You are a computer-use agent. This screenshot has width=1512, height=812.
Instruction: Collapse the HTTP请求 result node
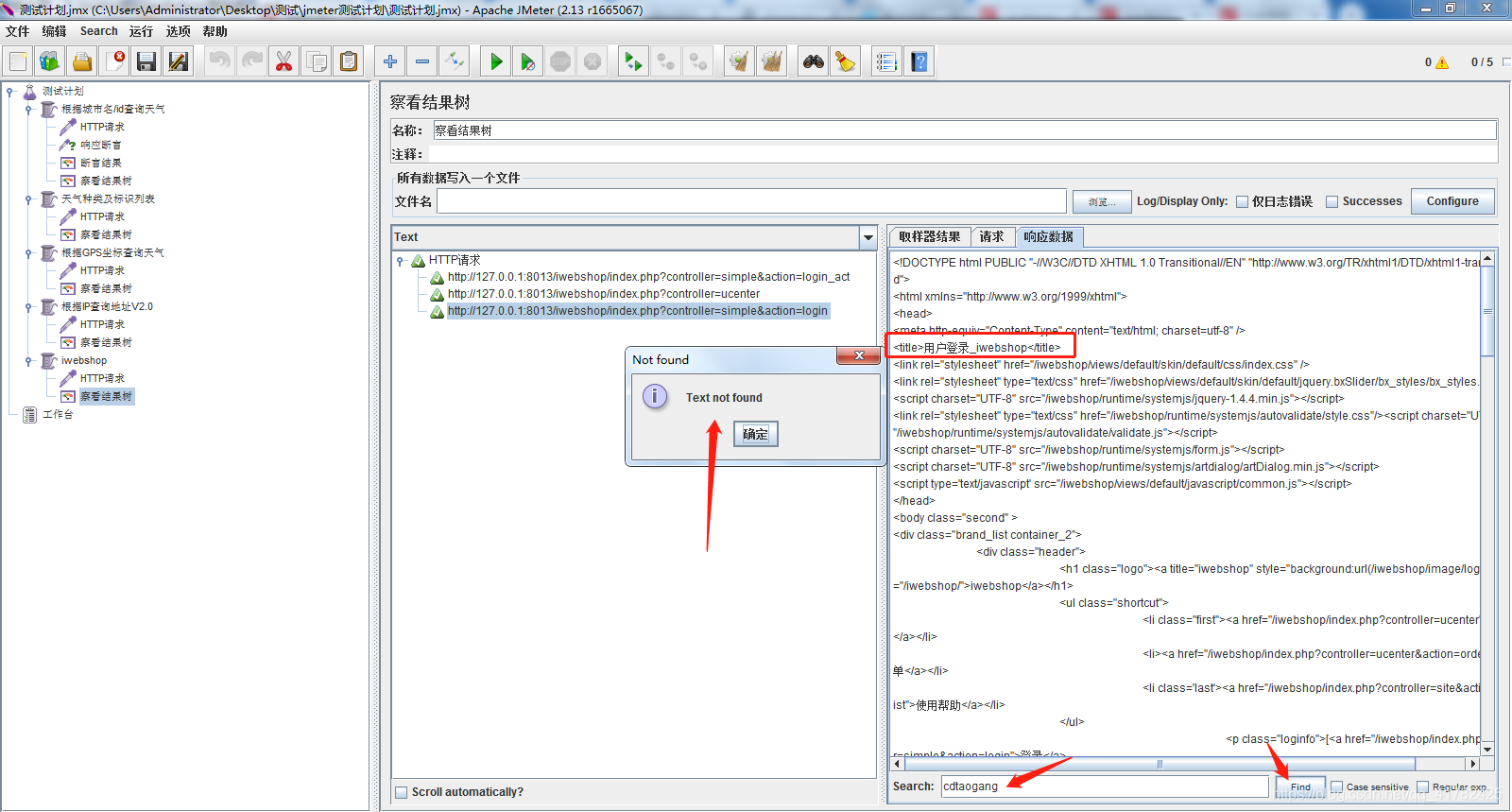tap(401, 261)
